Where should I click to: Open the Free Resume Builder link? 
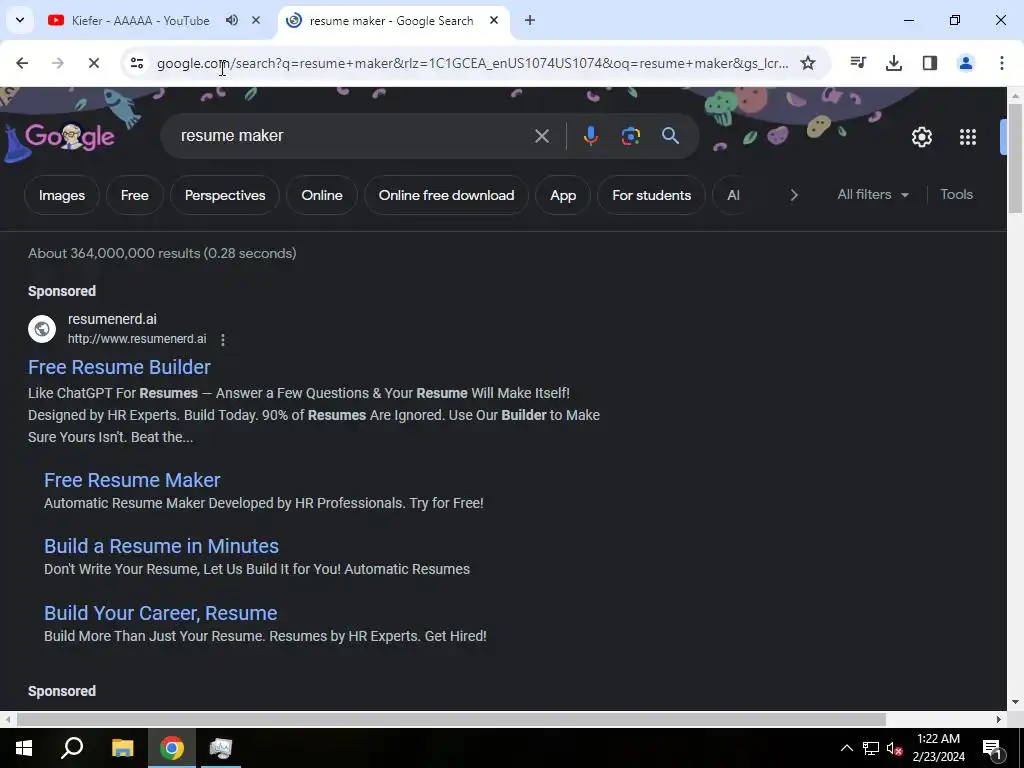[x=119, y=367]
